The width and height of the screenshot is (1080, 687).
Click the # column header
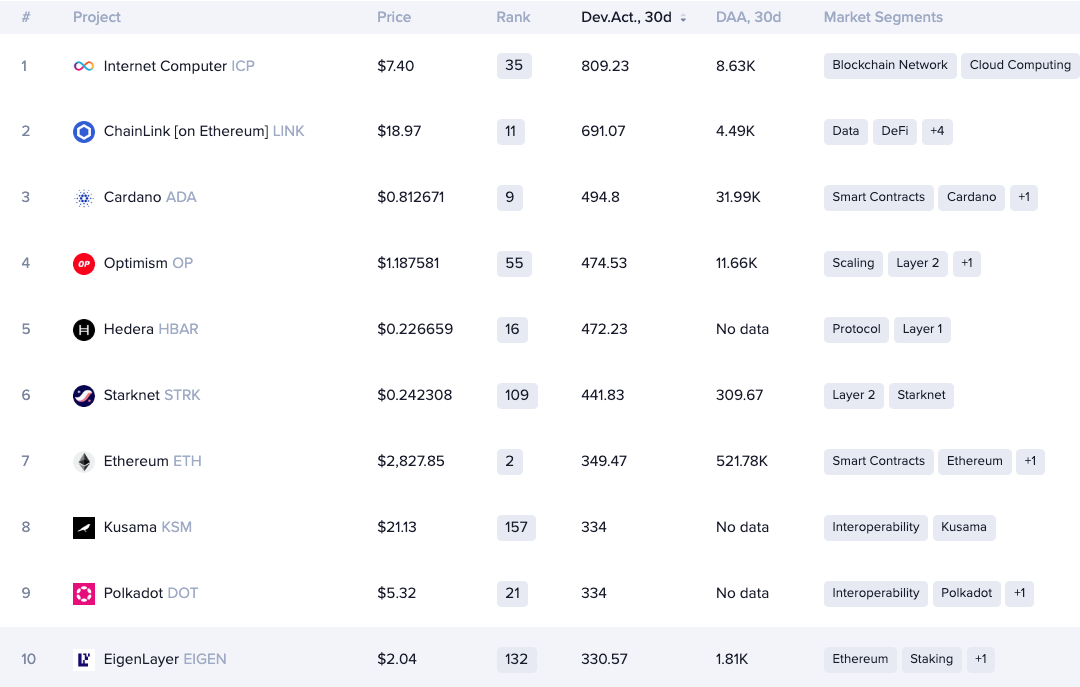pos(25,17)
